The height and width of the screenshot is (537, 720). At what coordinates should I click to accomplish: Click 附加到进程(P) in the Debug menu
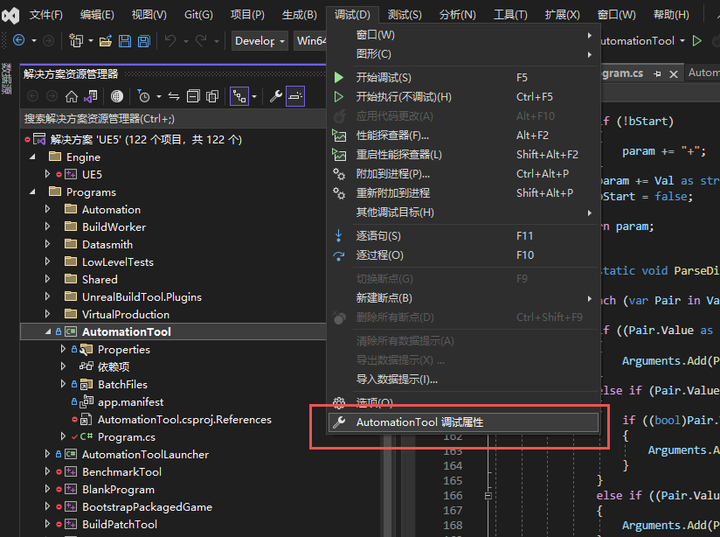[x=392, y=174]
